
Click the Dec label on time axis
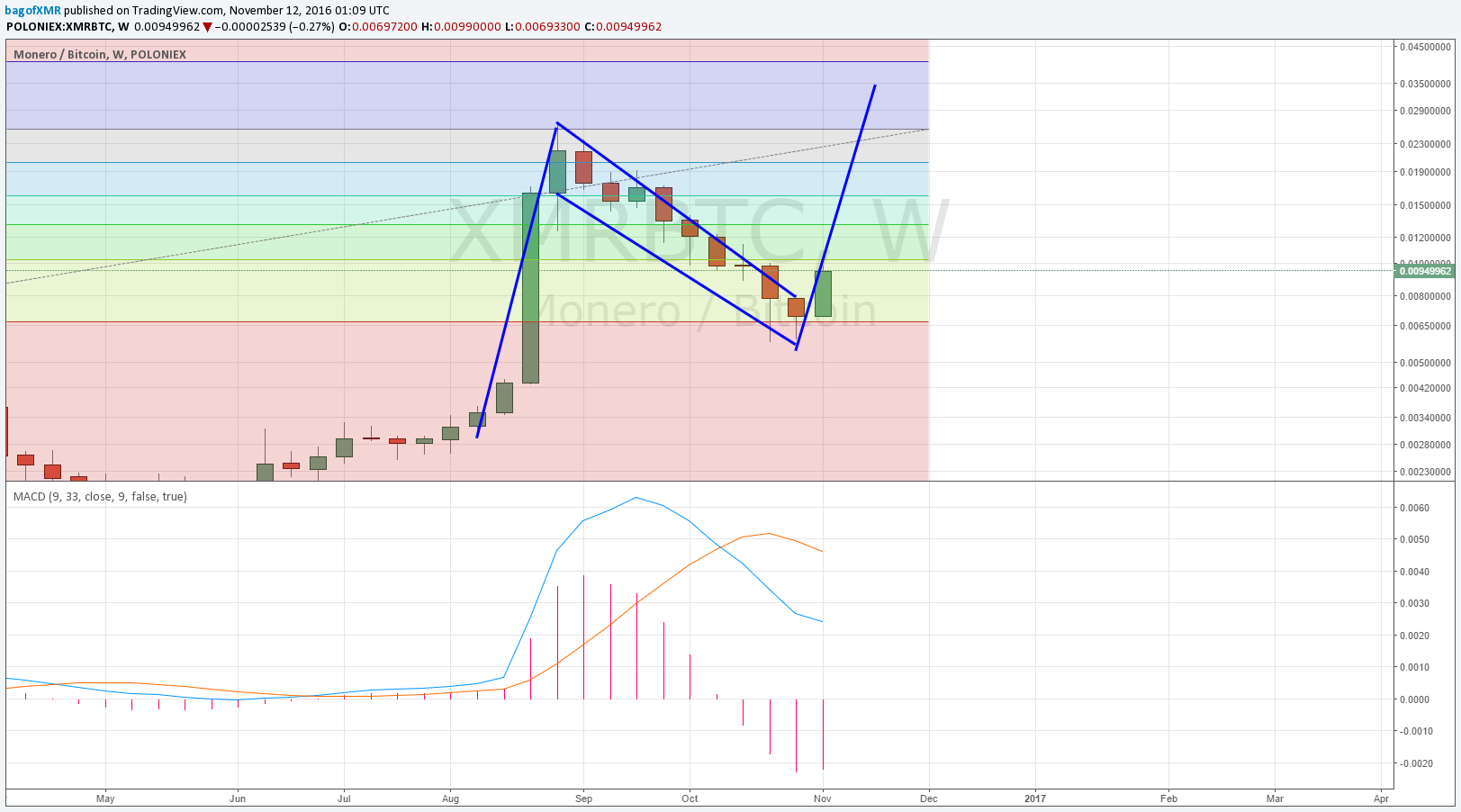pyautogui.click(x=929, y=798)
